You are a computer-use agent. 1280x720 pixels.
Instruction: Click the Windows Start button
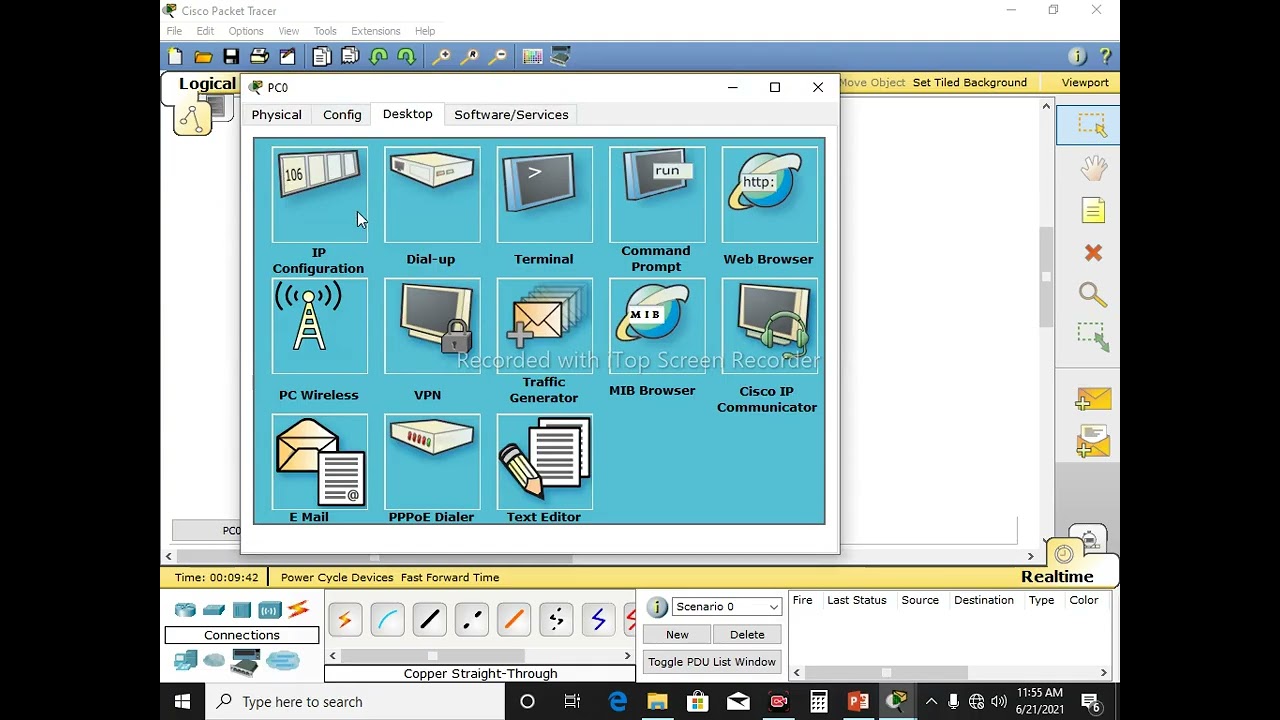[x=182, y=702]
